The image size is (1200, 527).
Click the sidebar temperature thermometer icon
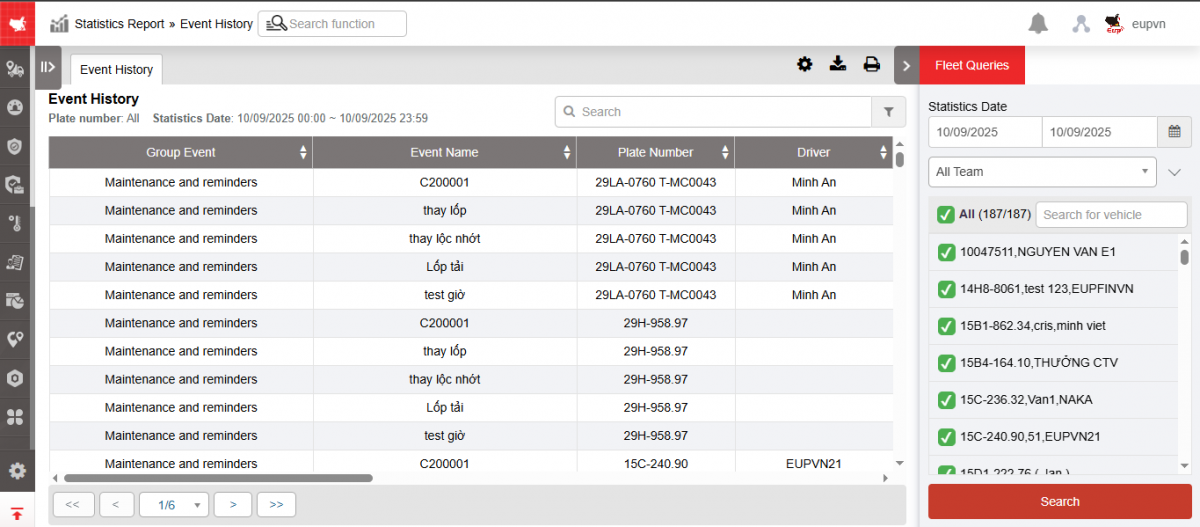click(x=15, y=222)
